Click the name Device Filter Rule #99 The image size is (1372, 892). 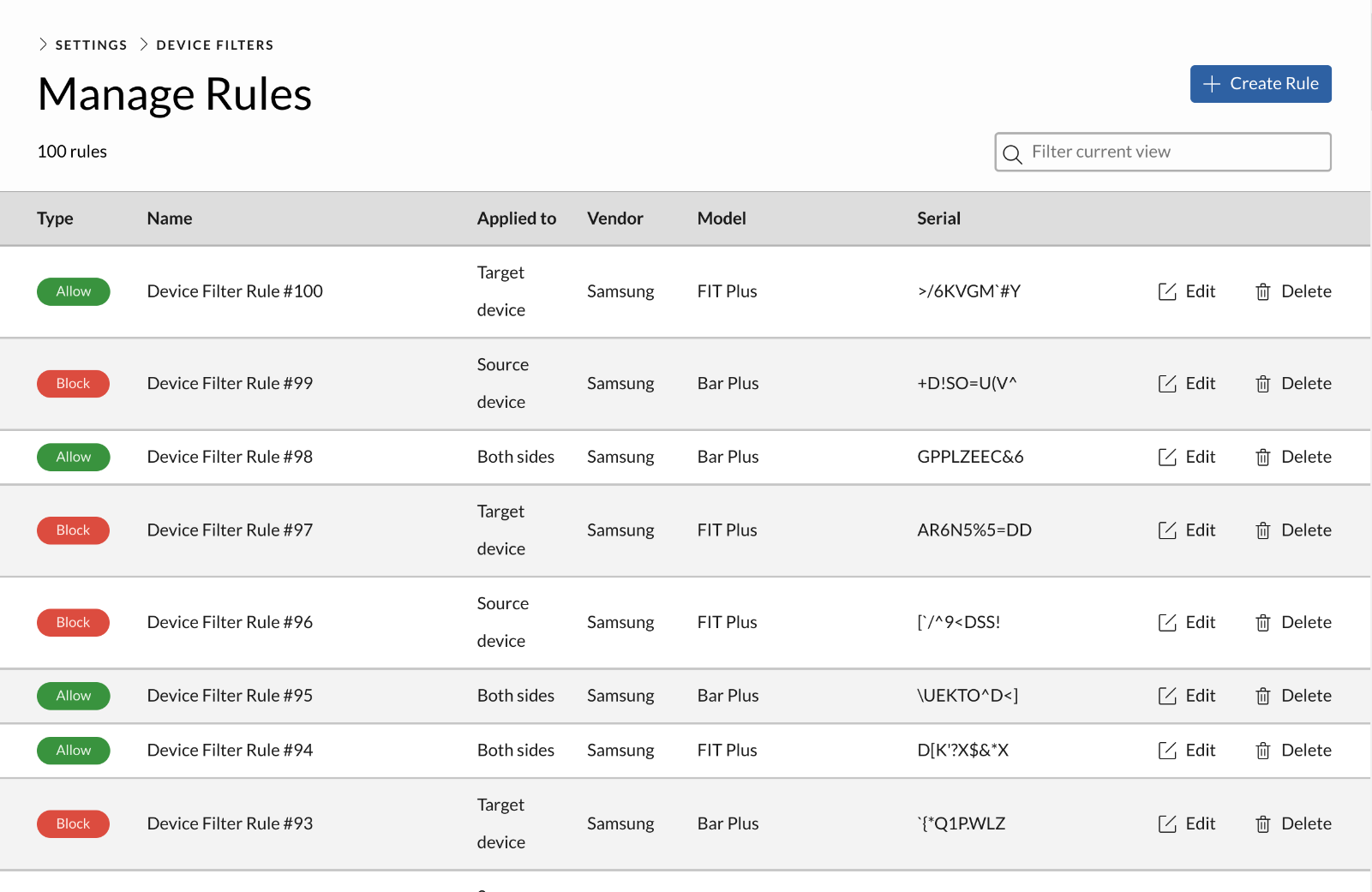(230, 383)
